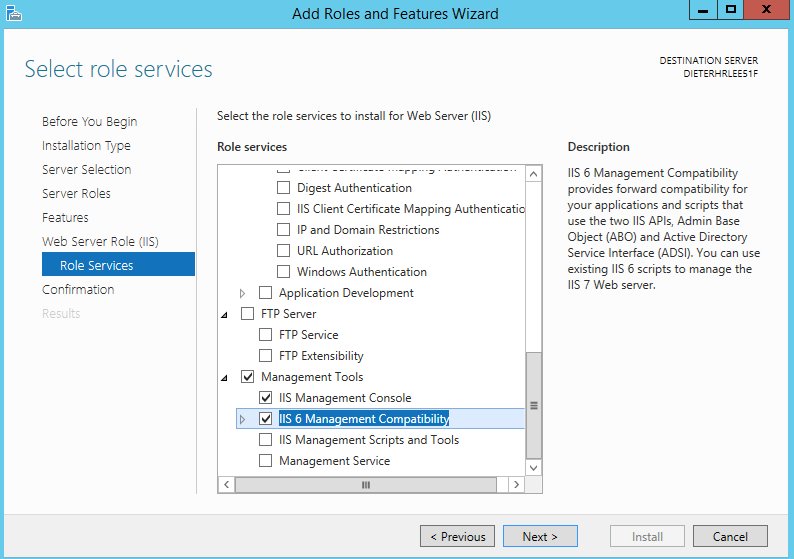The width and height of the screenshot is (794, 559).
Task: Switch to Server Selection step
Action: [x=87, y=170]
